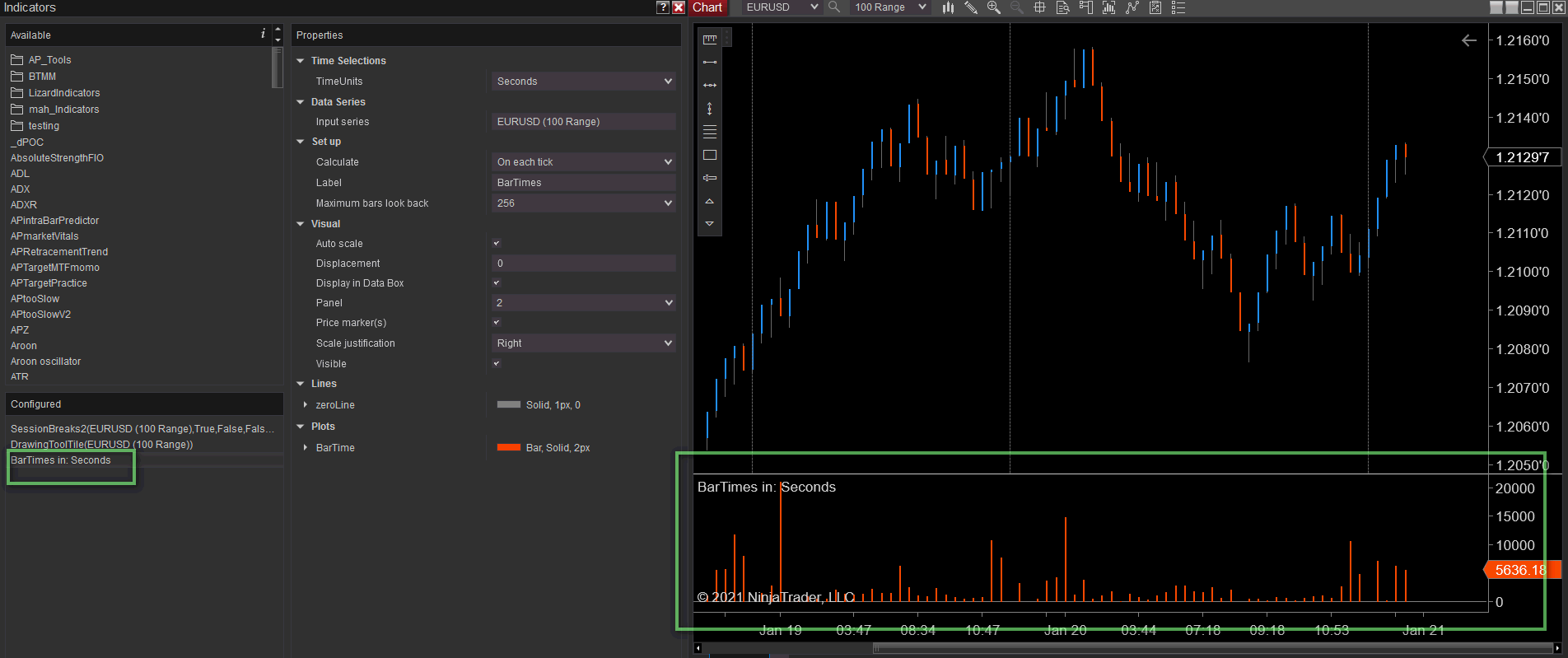Open the bar type chart style icon
Screen dimensions: 1568x658
click(x=949, y=7)
